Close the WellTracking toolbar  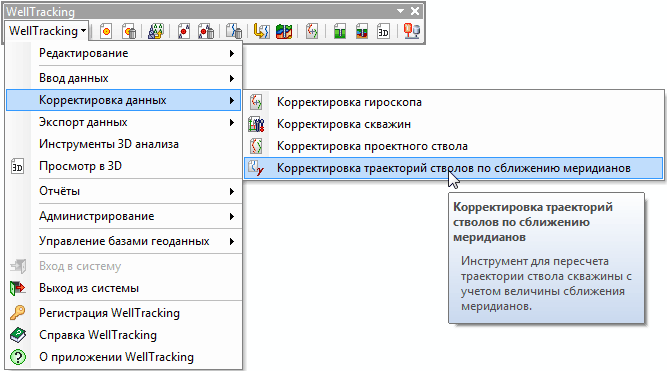(x=415, y=11)
